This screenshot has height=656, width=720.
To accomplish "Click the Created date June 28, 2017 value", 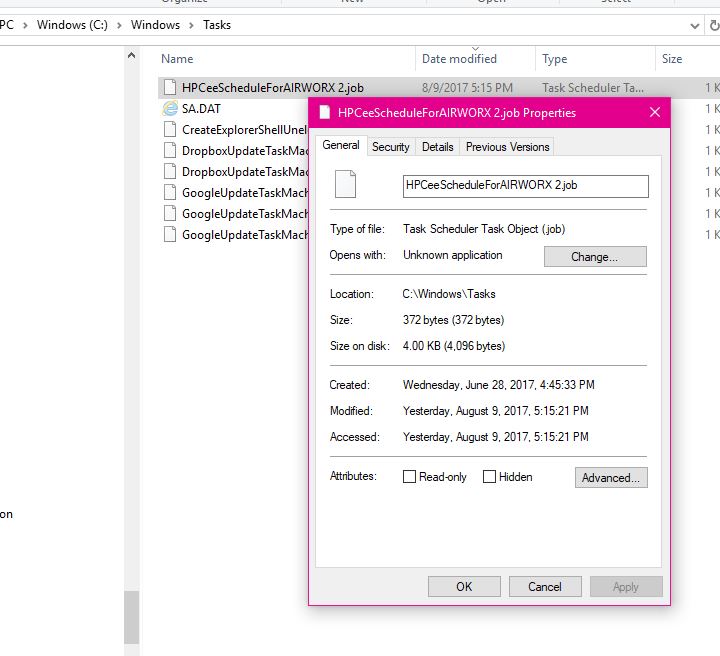I will click(498, 385).
